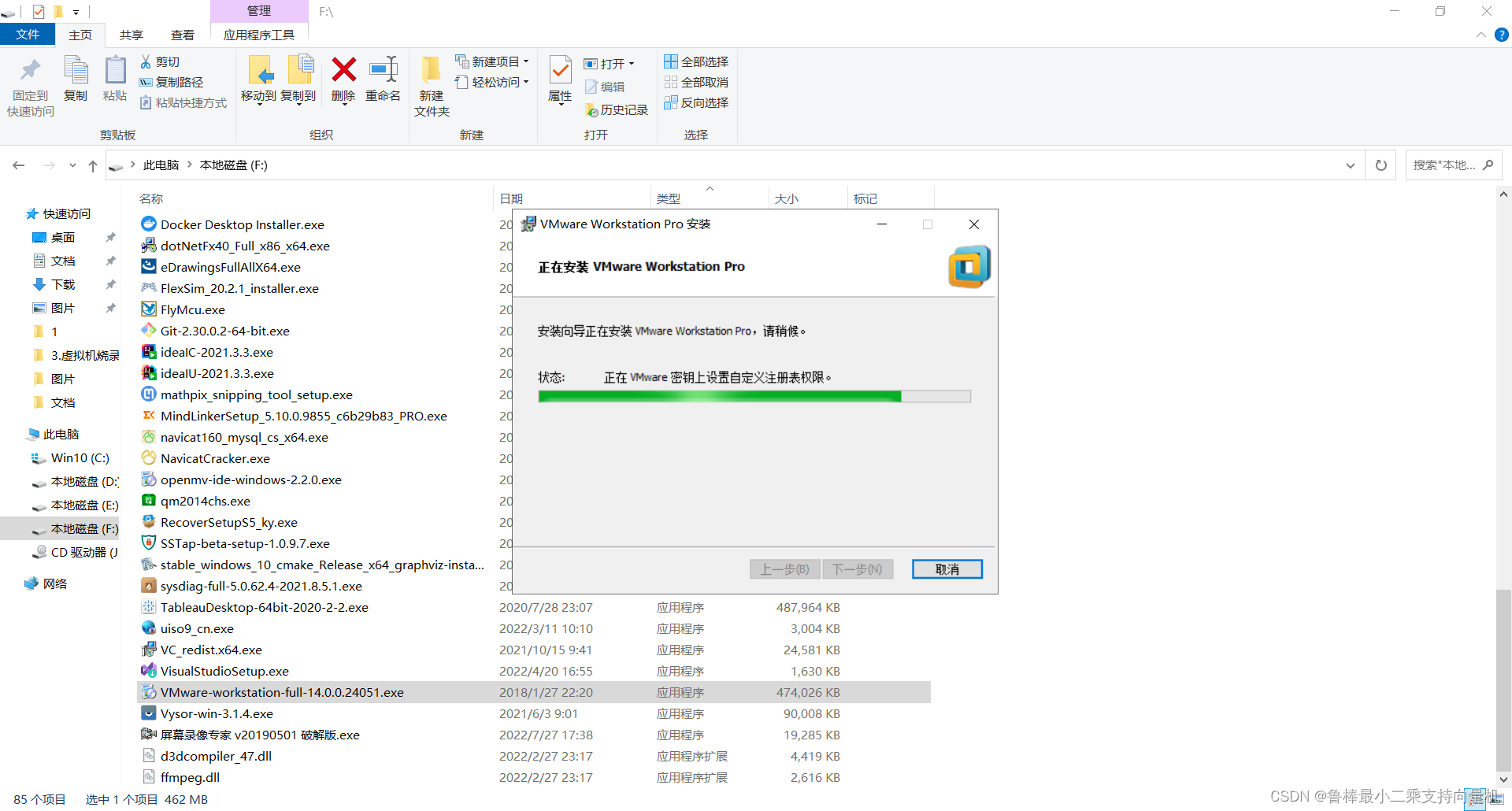Click the blue Help question mark
This screenshot has height=811, width=1512.
(1502, 35)
